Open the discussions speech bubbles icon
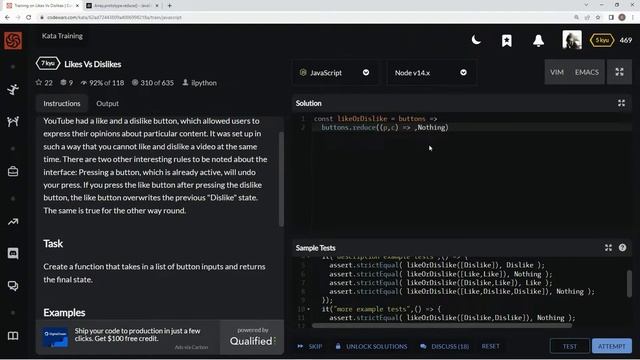This screenshot has width=640, height=360. tap(13, 286)
